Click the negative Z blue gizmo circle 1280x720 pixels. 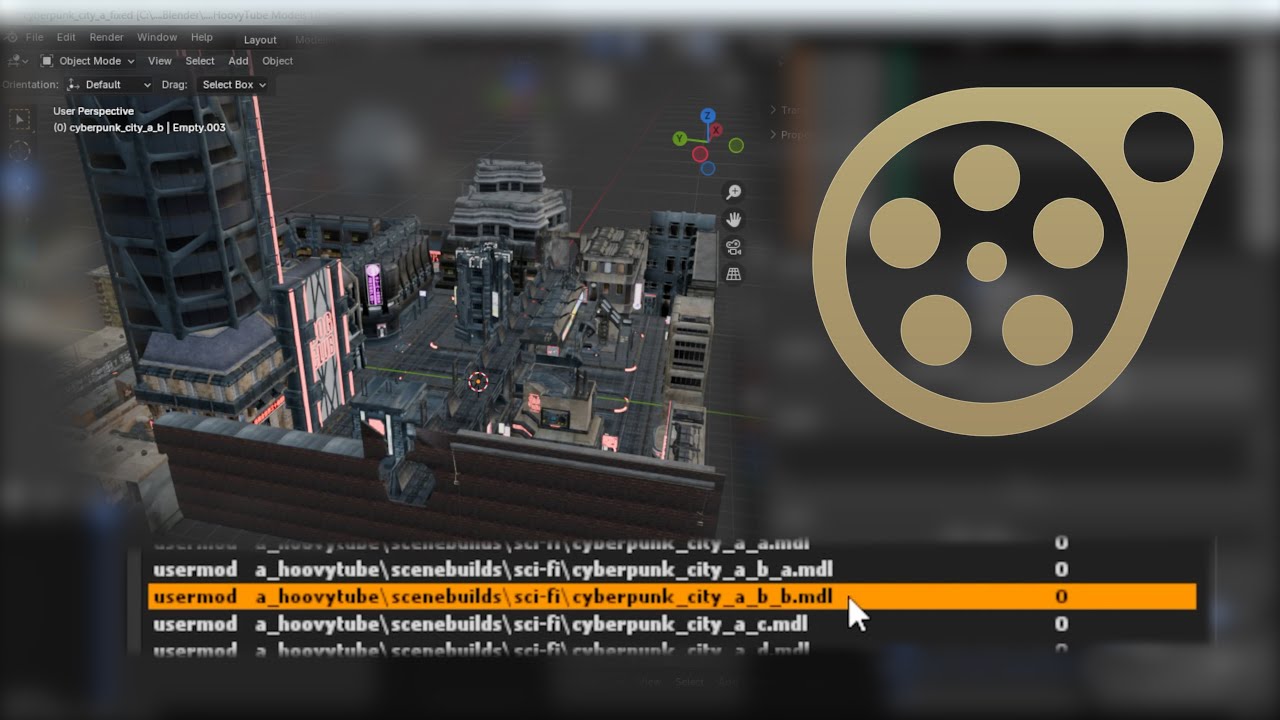pyautogui.click(x=708, y=168)
